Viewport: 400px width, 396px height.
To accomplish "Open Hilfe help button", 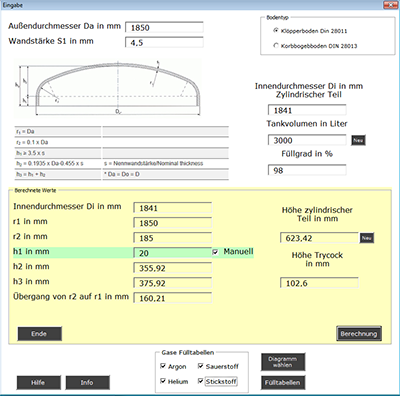I will click(39, 383).
